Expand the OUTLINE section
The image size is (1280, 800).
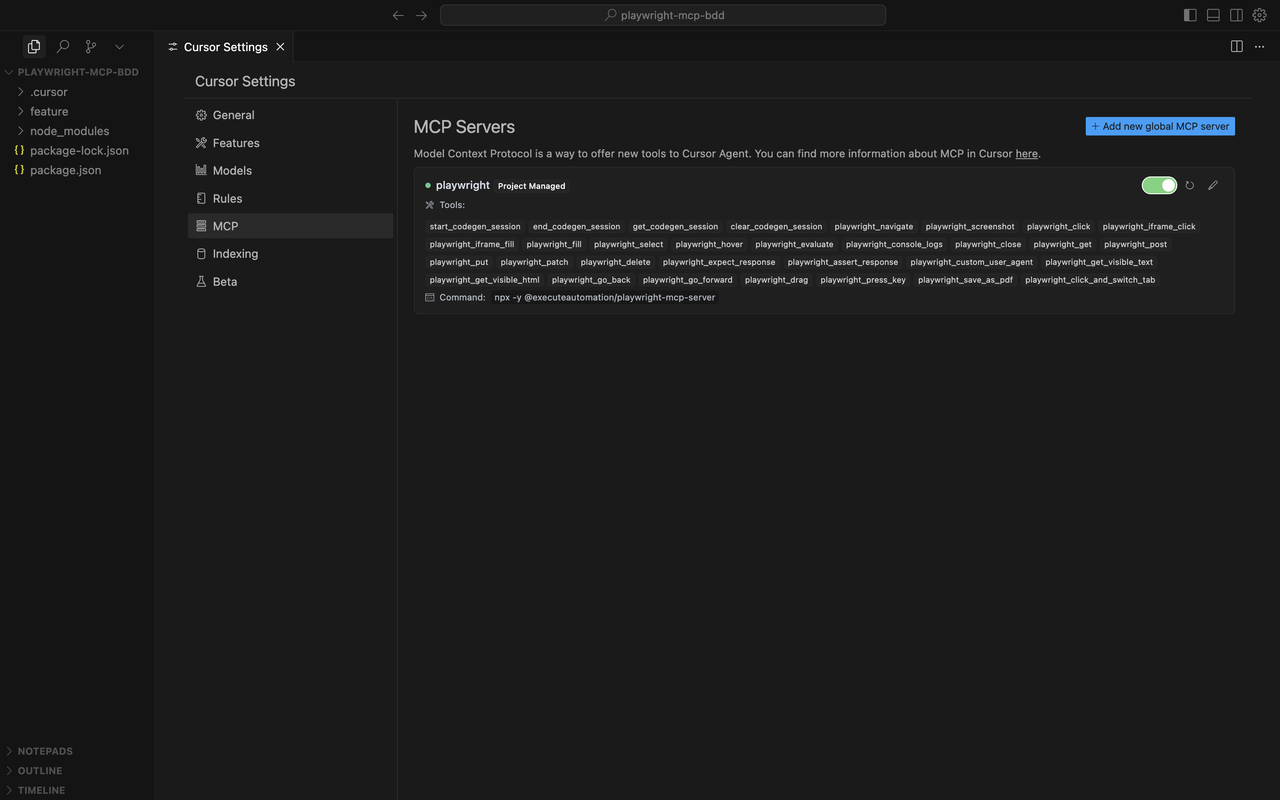pyautogui.click(x=77, y=771)
